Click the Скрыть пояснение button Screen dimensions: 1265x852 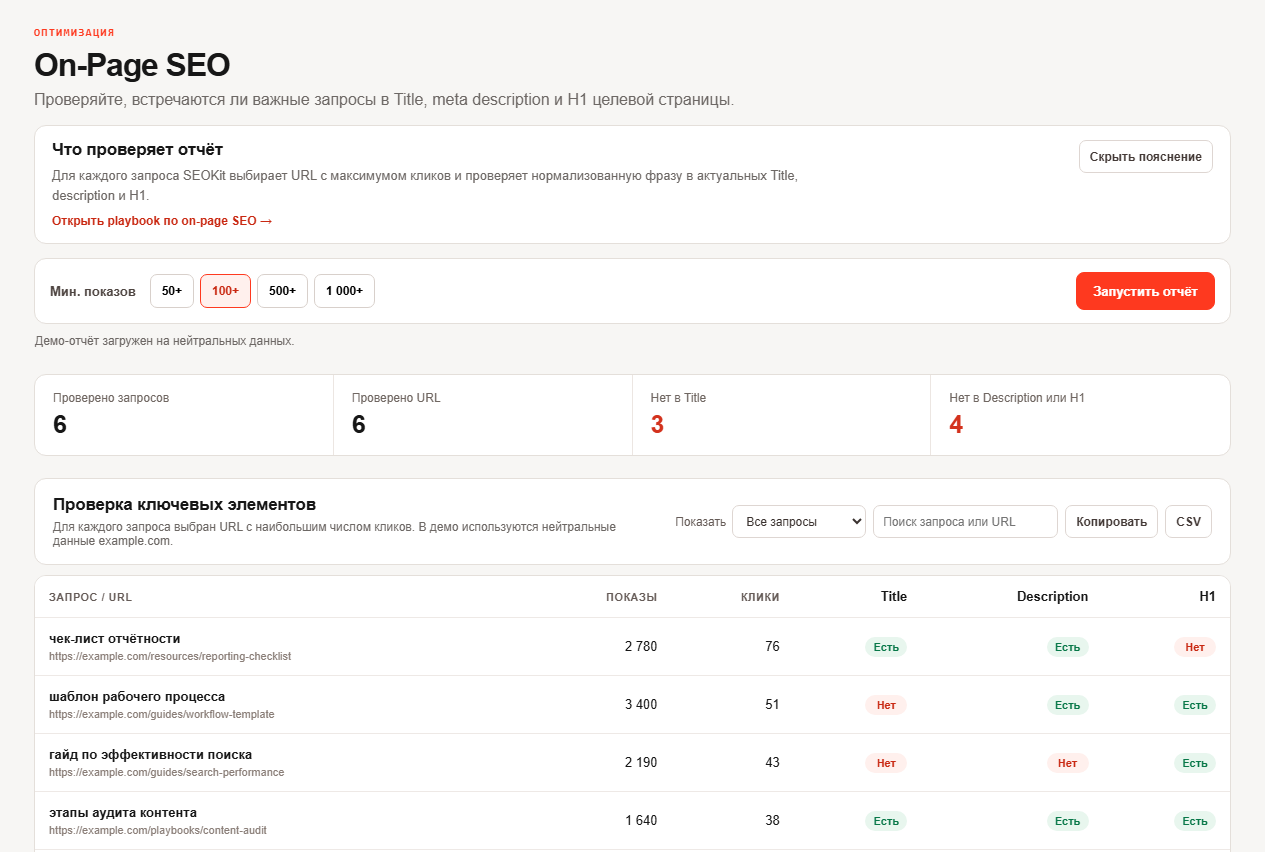tap(1145, 157)
